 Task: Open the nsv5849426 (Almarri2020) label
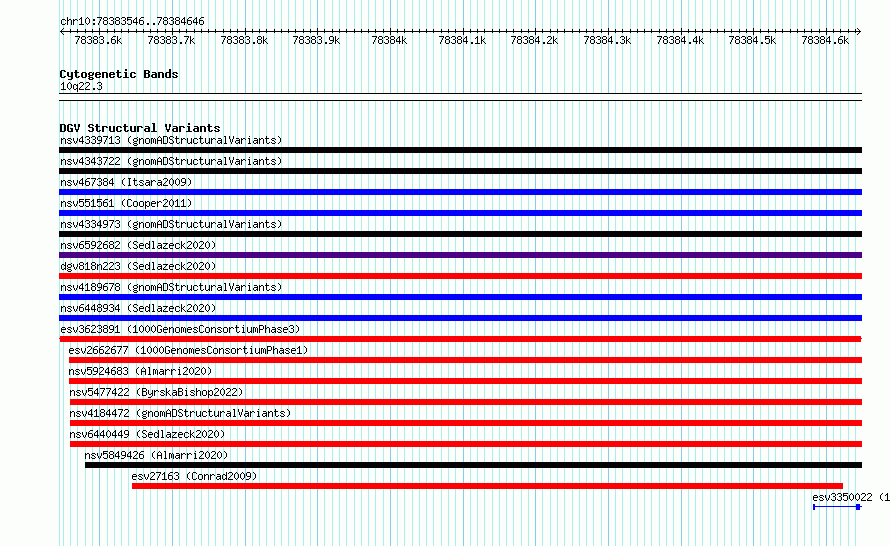156,455
